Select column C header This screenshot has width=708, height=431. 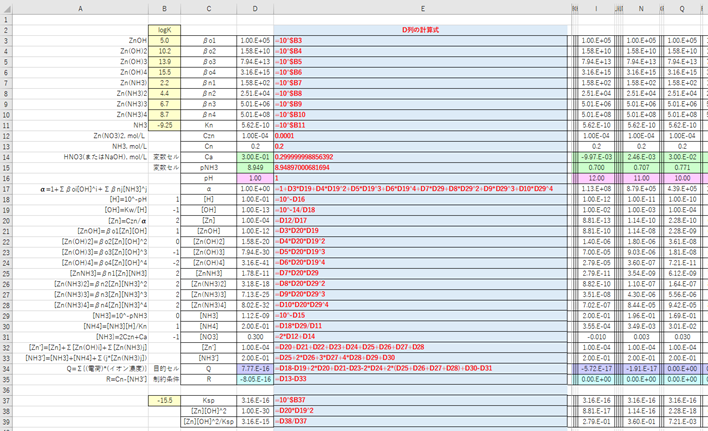[209, 9]
